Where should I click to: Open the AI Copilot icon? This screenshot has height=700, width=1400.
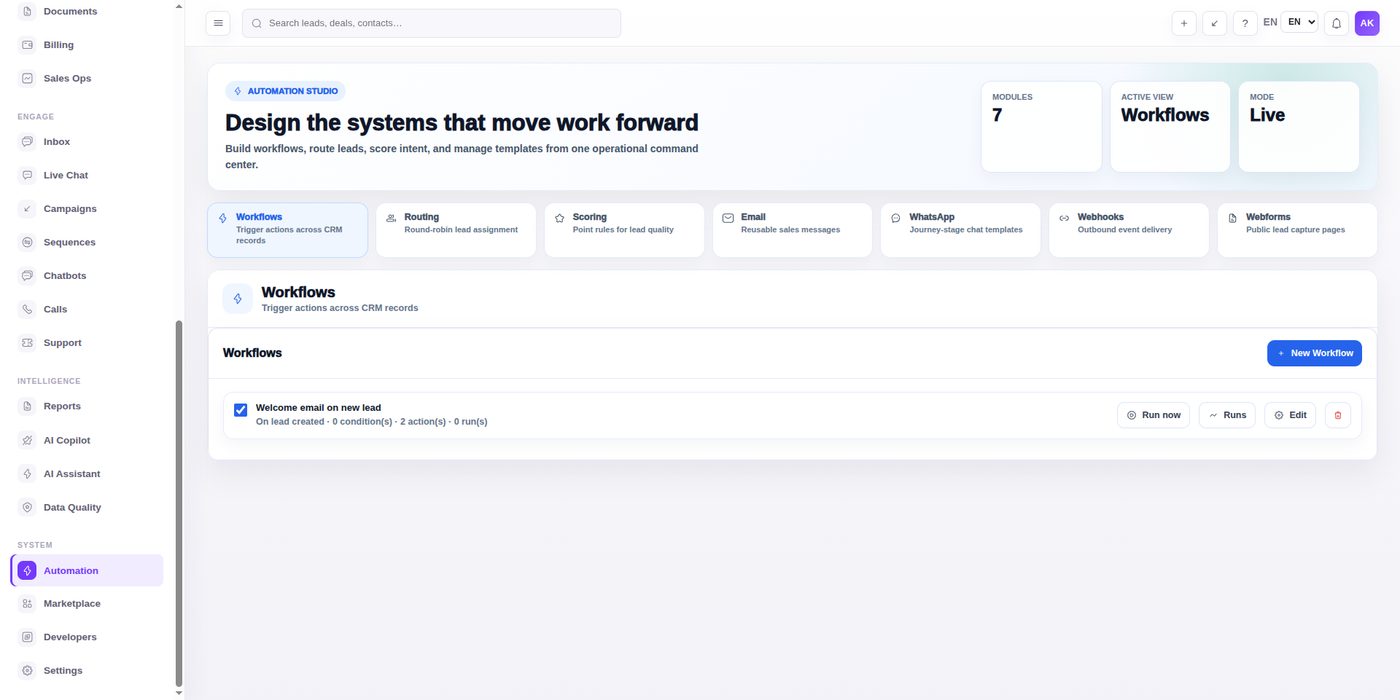click(27, 440)
